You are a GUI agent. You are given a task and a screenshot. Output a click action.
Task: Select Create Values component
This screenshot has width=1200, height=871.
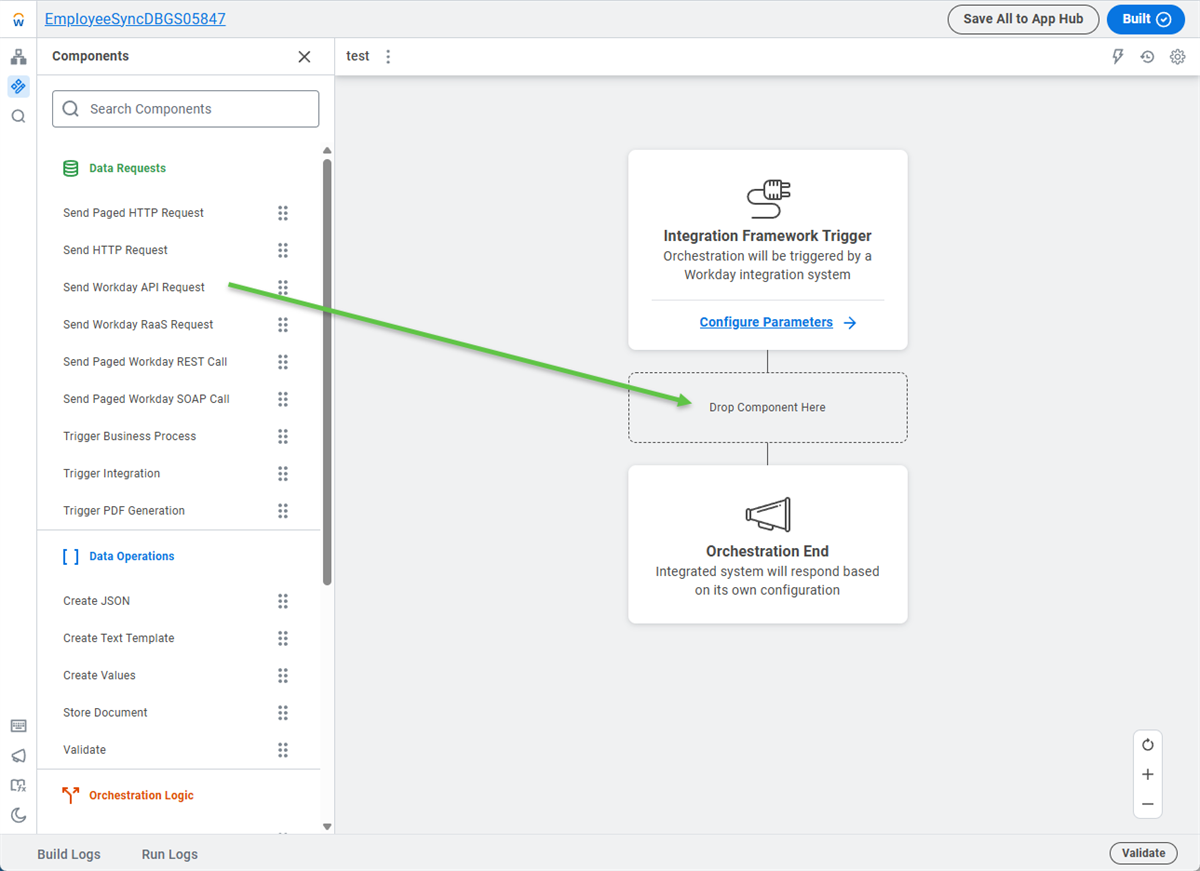point(99,676)
